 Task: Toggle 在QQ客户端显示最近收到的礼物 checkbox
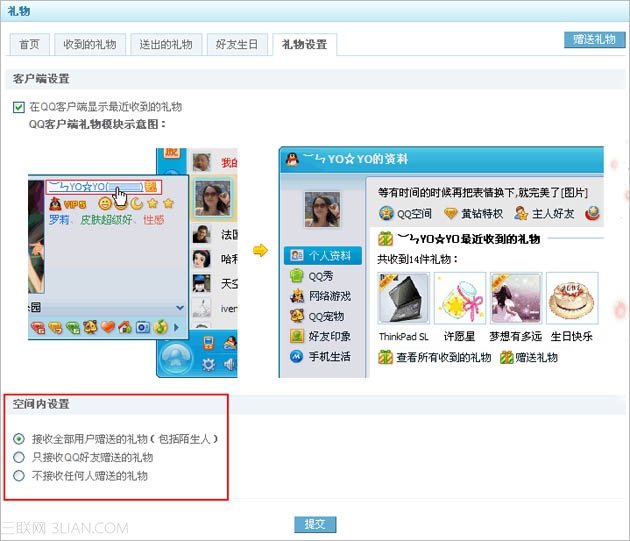click(x=18, y=107)
